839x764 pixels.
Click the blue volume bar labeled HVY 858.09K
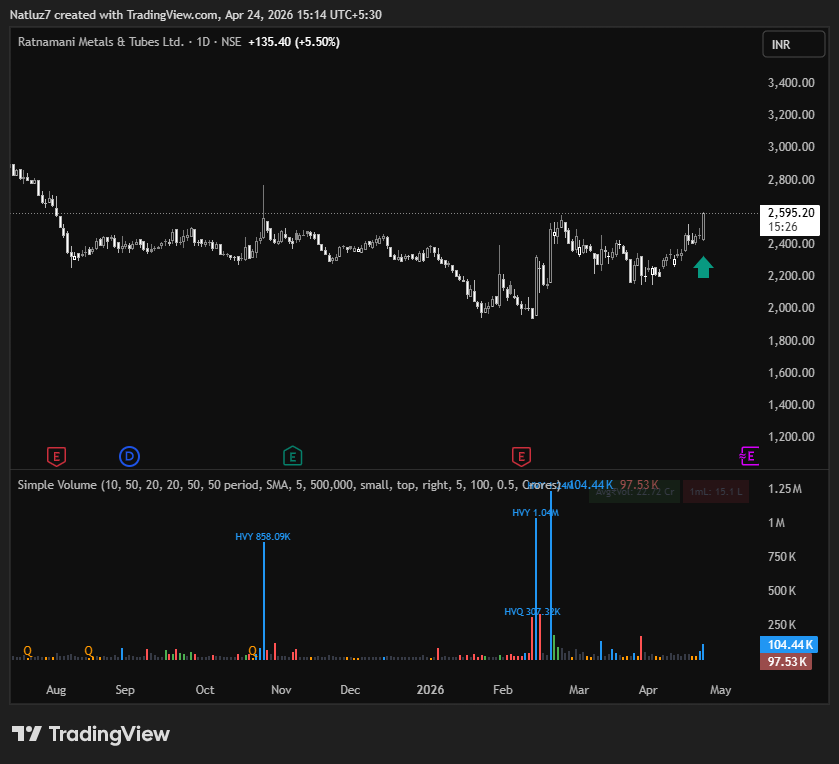(x=264, y=601)
